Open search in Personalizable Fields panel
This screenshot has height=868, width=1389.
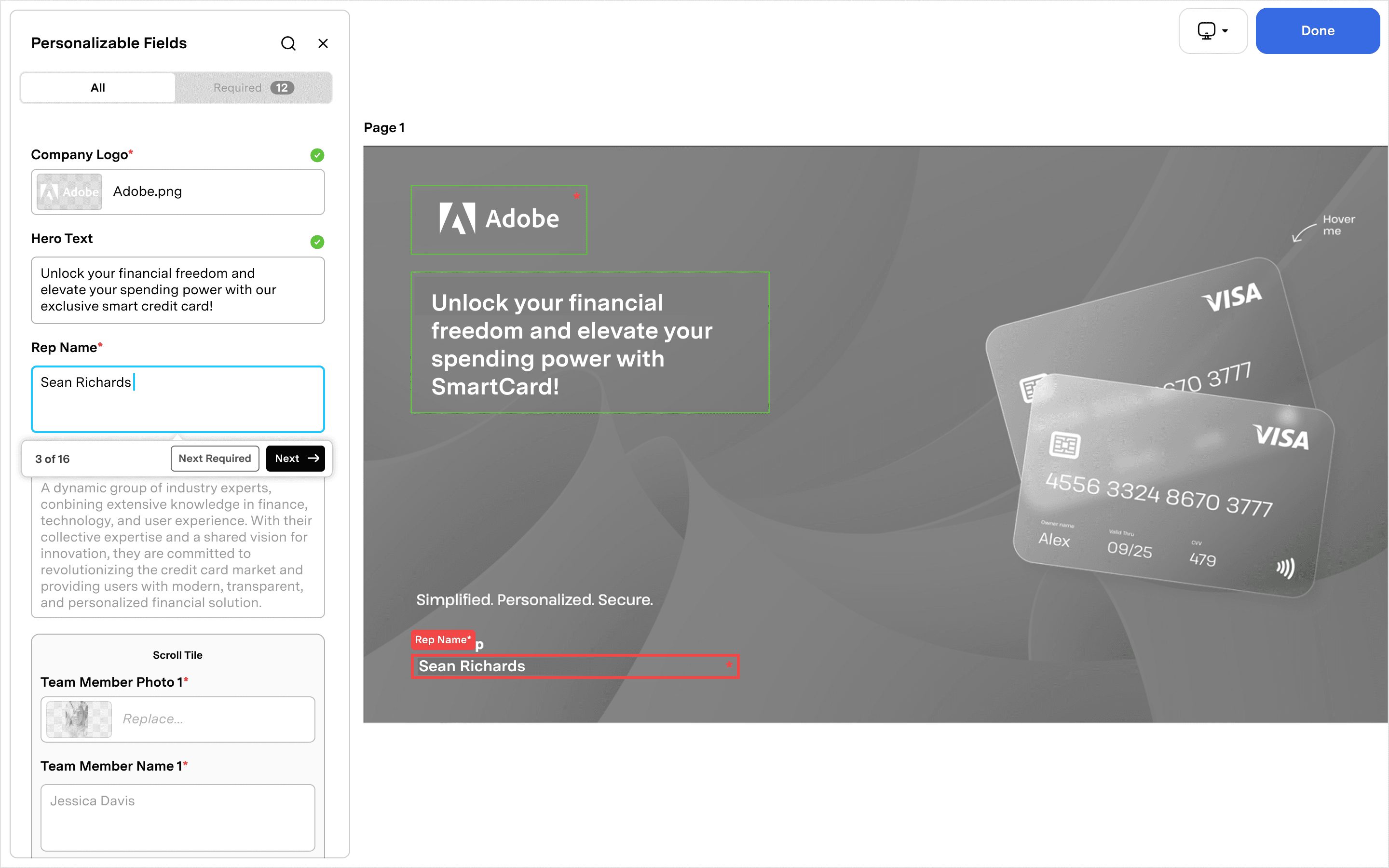288,43
